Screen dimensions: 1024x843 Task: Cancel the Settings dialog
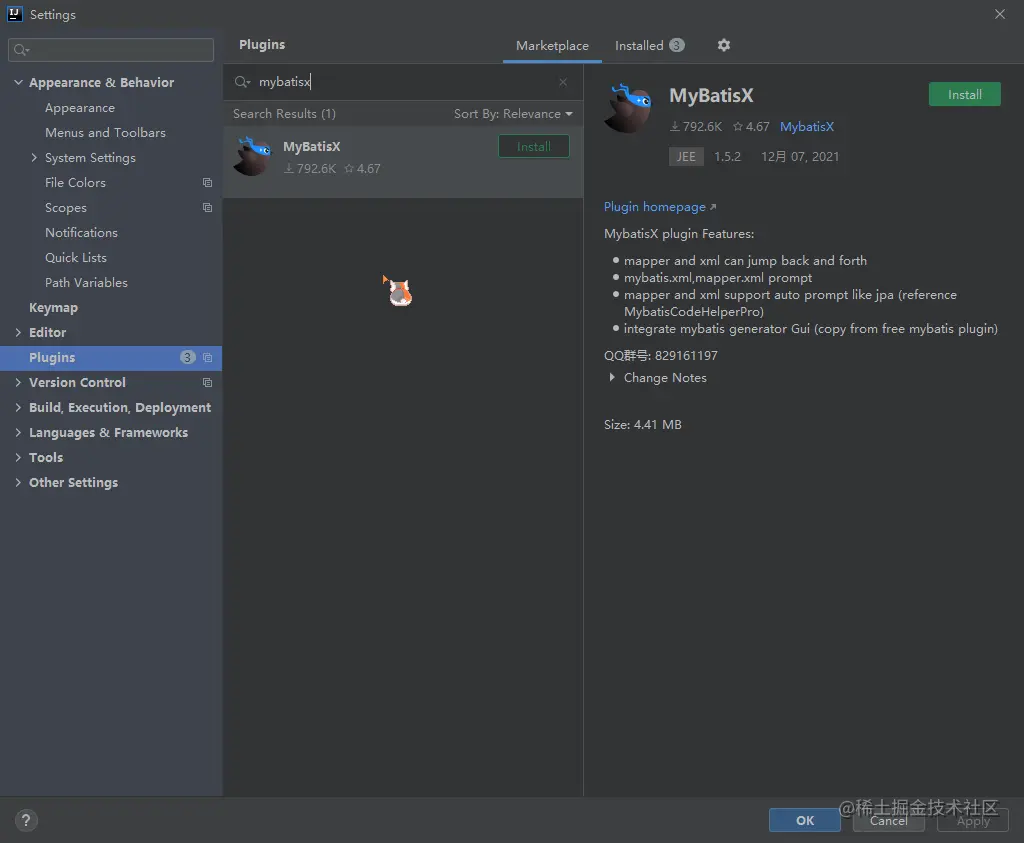(889, 820)
